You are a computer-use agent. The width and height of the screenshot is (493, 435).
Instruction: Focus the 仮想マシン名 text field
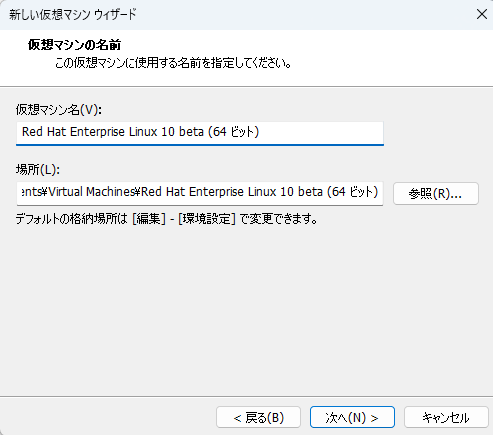click(x=200, y=133)
